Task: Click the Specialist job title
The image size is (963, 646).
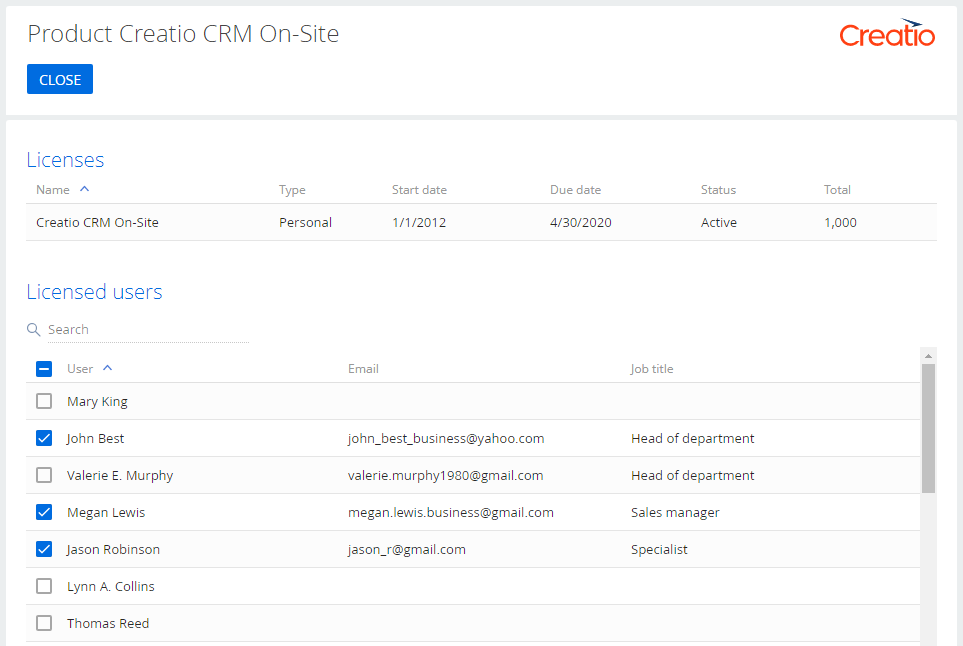Action: (659, 549)
